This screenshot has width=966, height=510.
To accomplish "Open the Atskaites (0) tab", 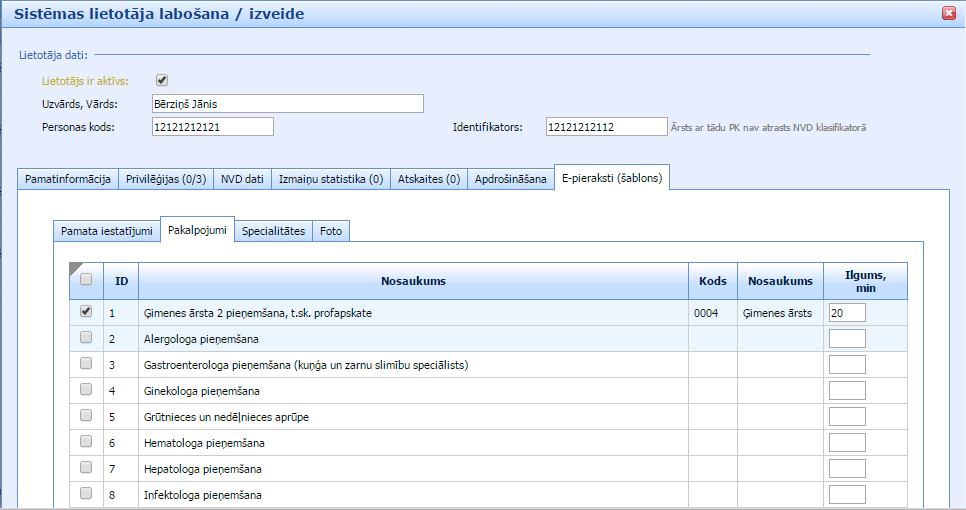I will pyautogui.click(x=428, y=179).
